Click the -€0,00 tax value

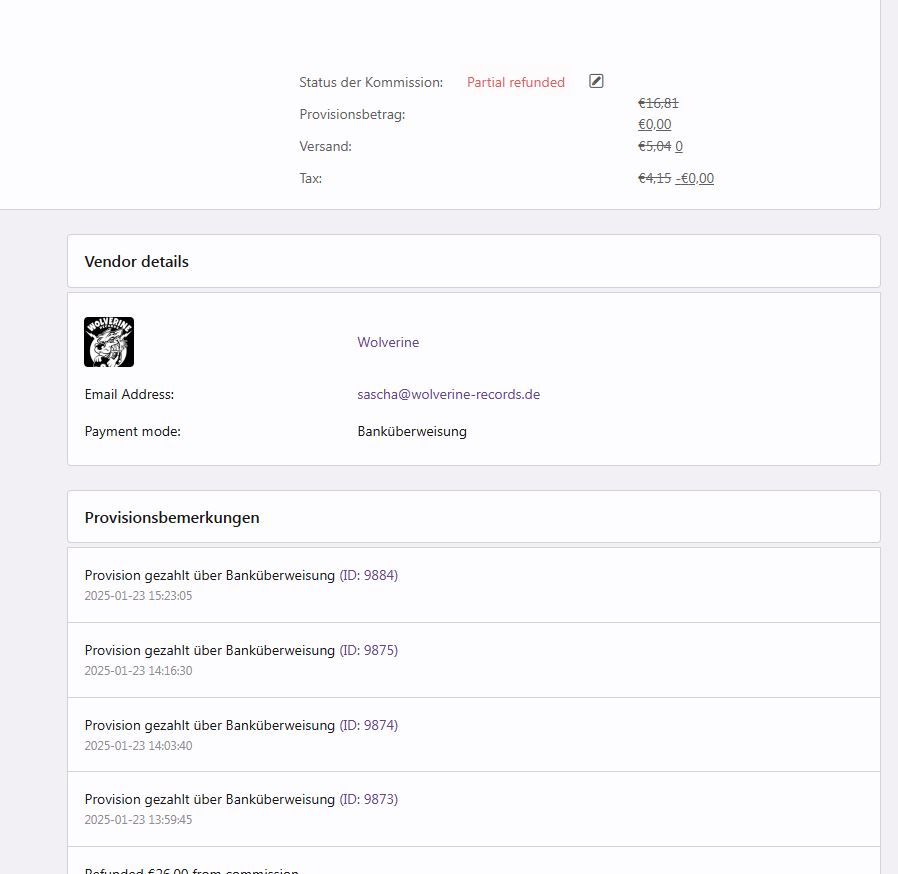(695, 178)
